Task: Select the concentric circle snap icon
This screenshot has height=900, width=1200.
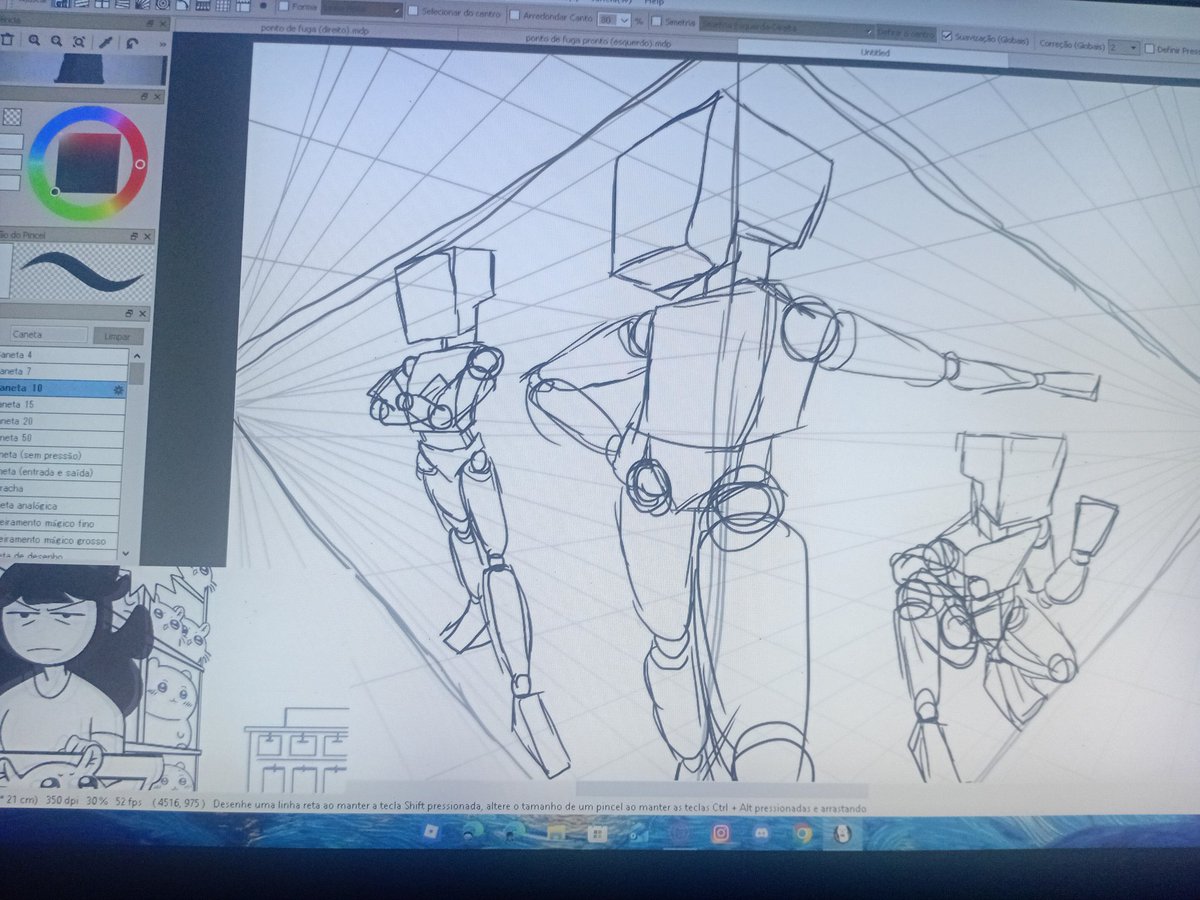Action: pos(162,4)
